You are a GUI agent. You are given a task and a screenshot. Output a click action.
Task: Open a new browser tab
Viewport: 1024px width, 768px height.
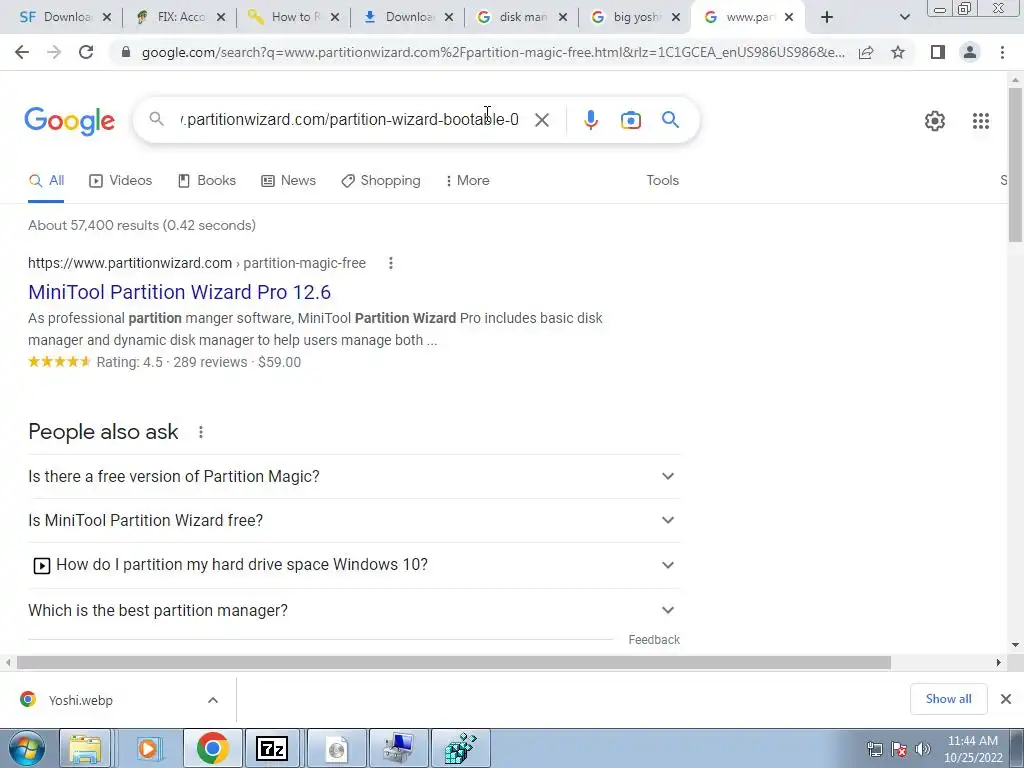coord(827,17)
